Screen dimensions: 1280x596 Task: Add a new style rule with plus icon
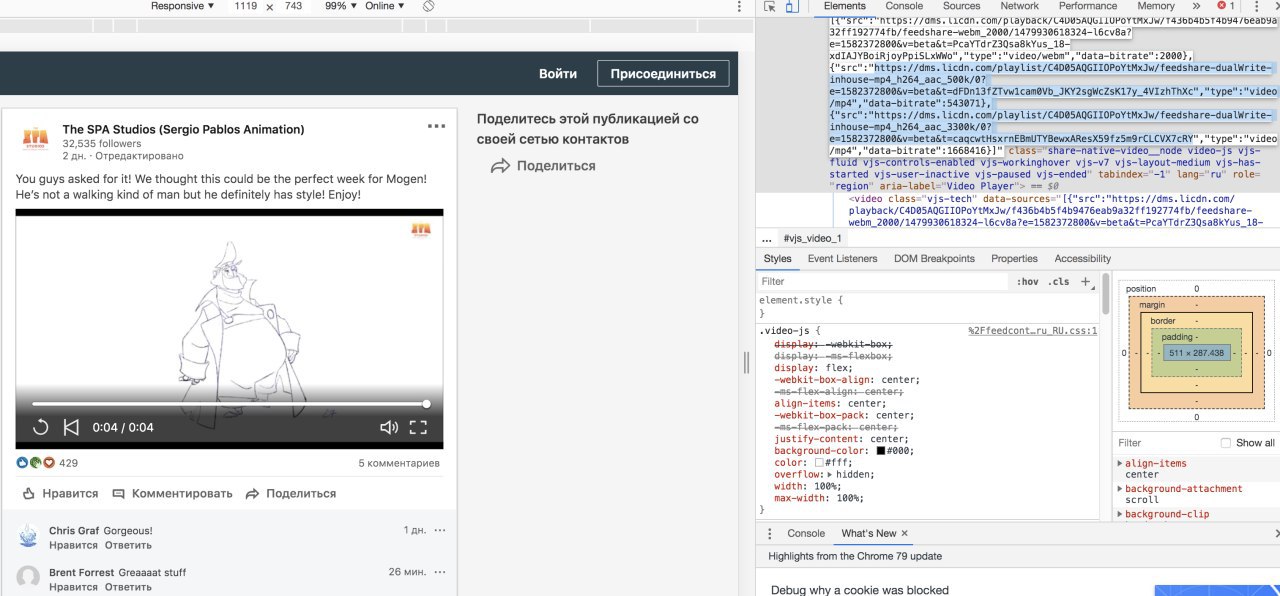coord(1086,282)
